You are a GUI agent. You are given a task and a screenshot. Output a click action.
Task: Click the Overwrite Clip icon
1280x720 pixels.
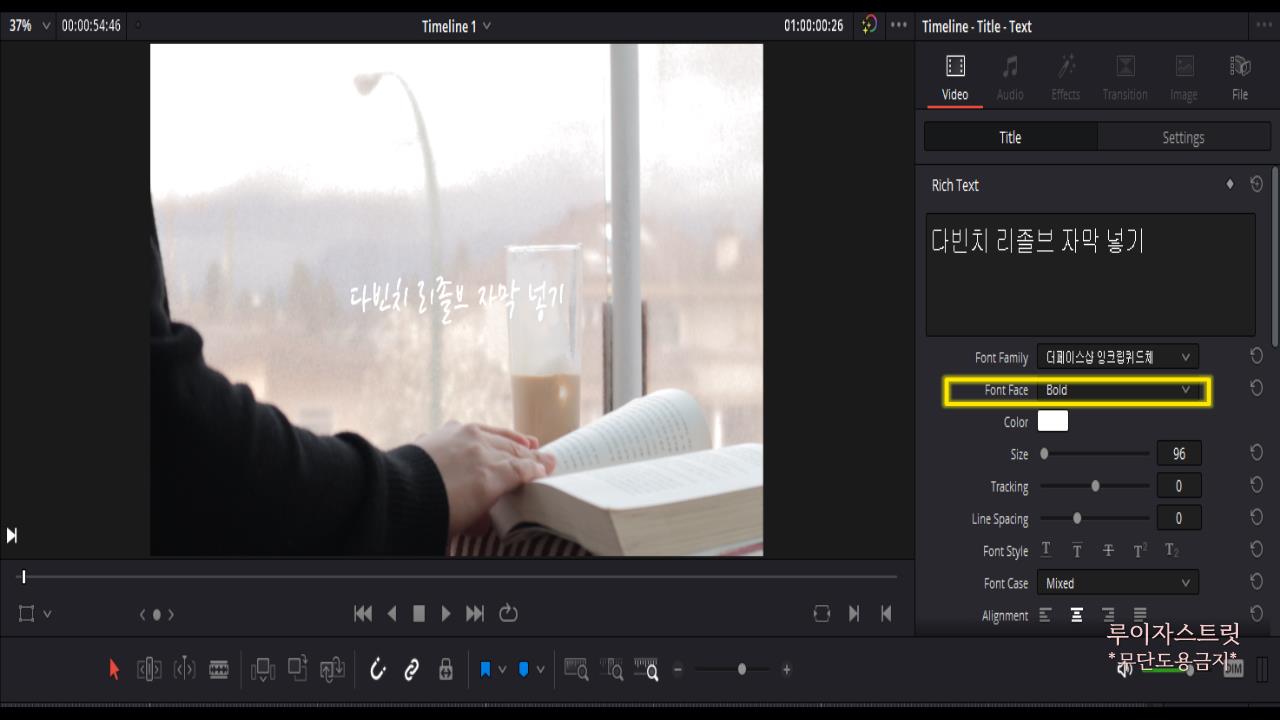[x=298, y=668]
